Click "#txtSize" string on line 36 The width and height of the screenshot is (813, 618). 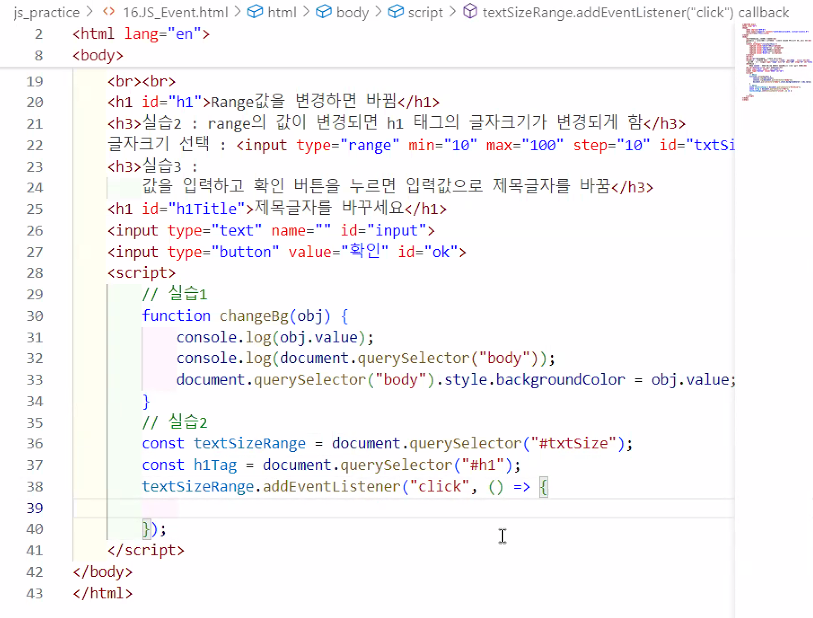pyautogui.click(x=573, y=444)
